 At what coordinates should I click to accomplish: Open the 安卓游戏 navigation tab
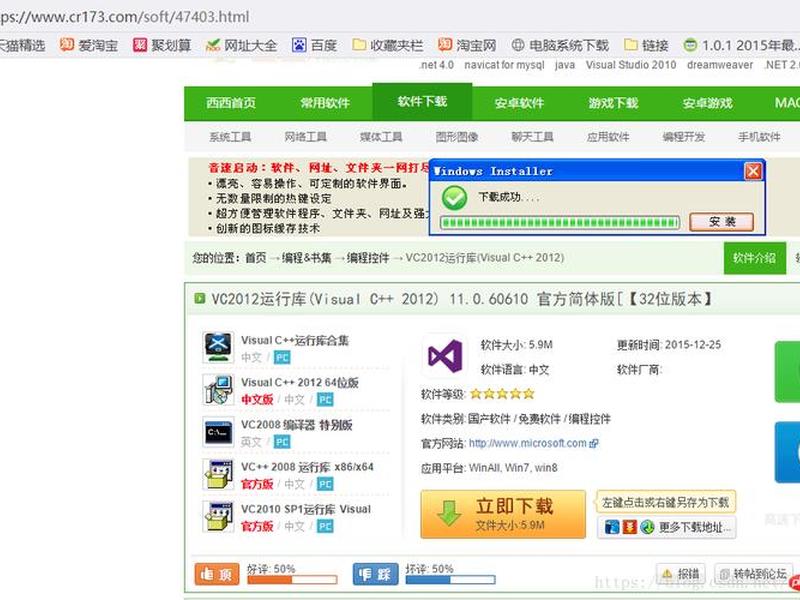point(708,103)
